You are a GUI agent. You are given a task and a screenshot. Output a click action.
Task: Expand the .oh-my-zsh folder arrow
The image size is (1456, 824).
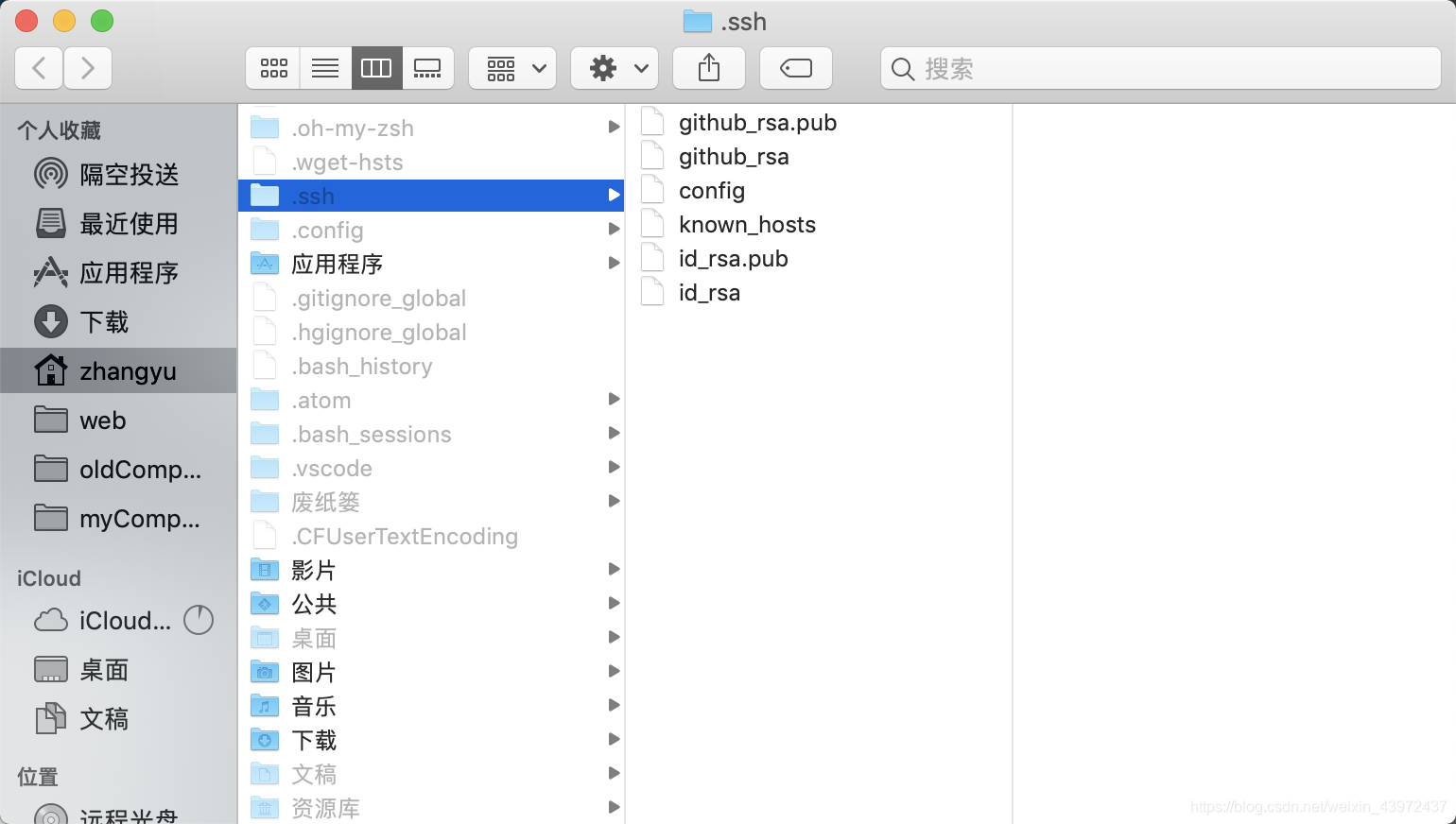(614, 128)
